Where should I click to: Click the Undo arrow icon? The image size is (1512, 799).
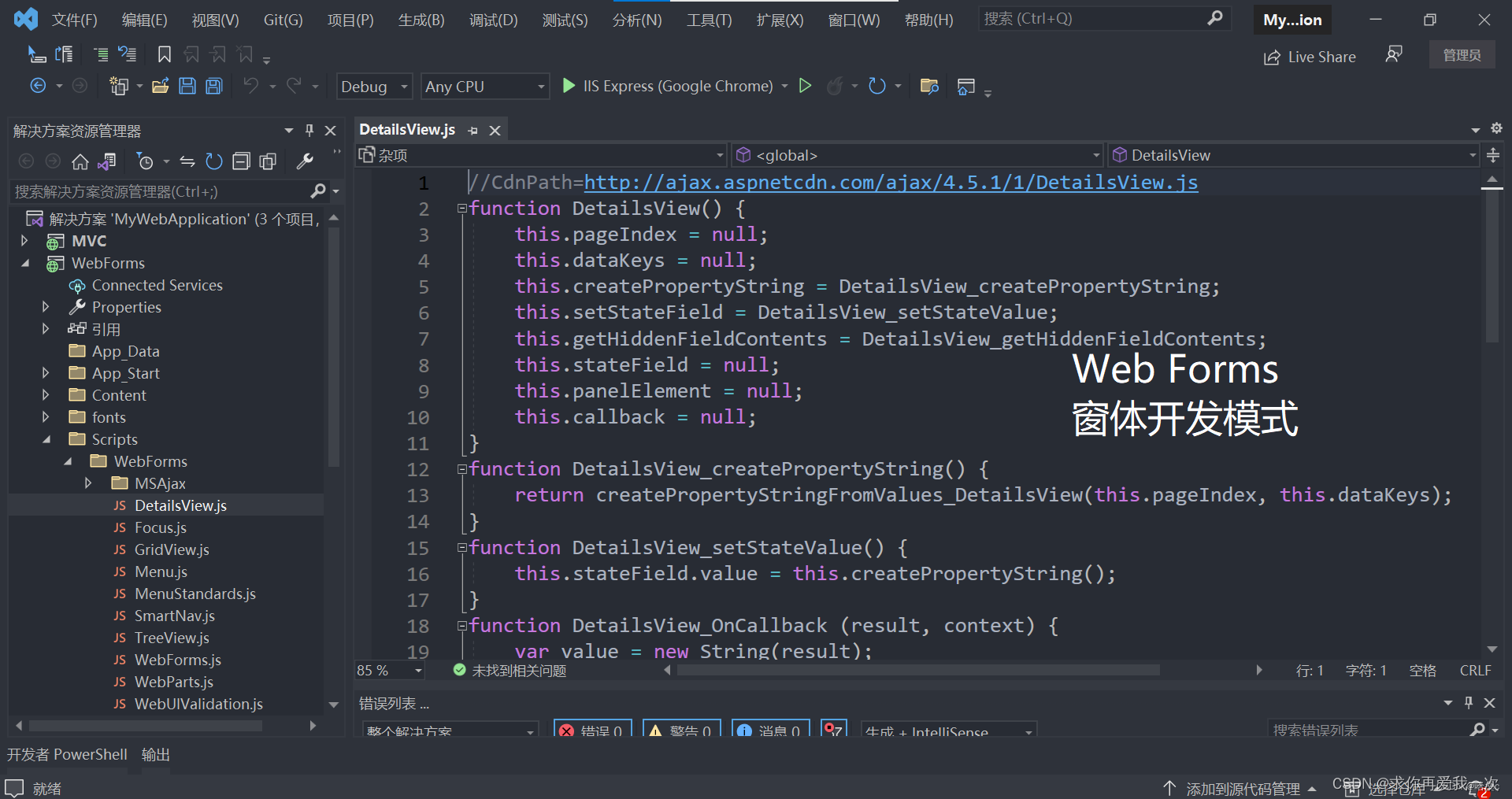pos(250,86)
